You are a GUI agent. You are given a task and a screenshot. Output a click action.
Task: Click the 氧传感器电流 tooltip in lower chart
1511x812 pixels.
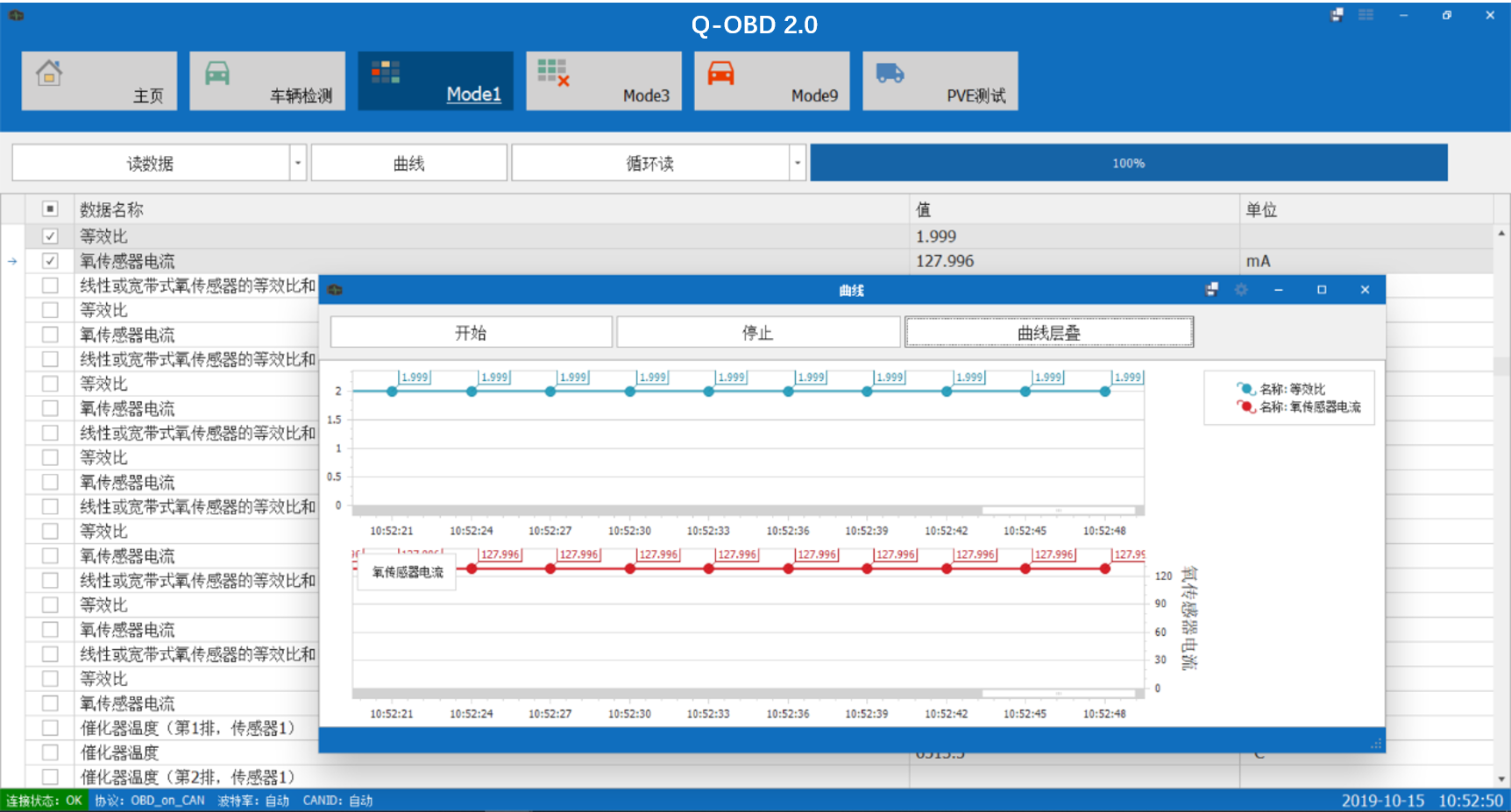(x=408, y=572)
